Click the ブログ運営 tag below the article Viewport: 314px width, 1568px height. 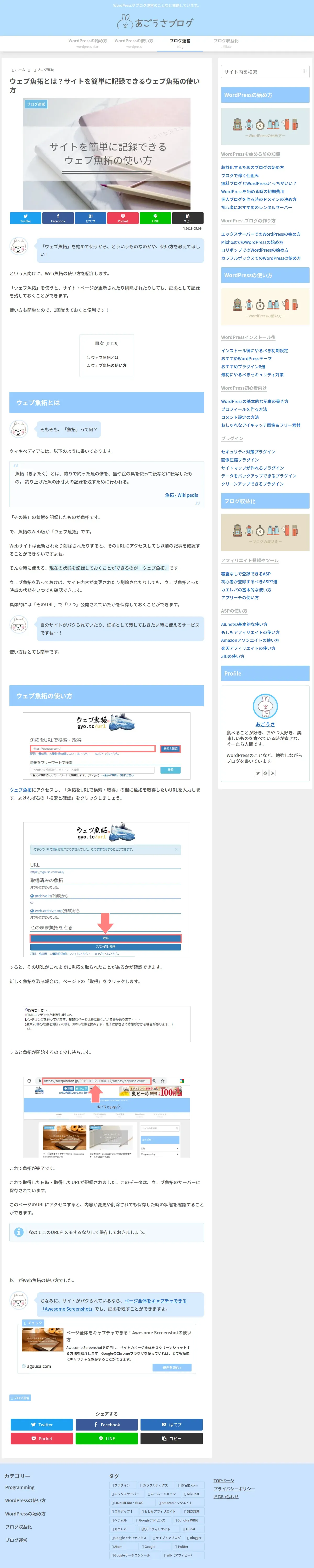[x=20, y=1398]
